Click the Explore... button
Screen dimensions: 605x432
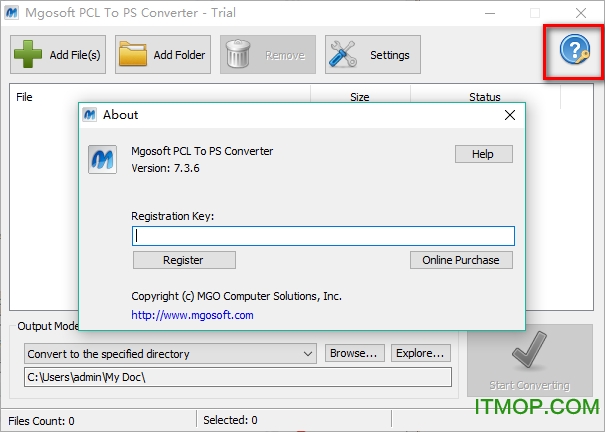420,353
